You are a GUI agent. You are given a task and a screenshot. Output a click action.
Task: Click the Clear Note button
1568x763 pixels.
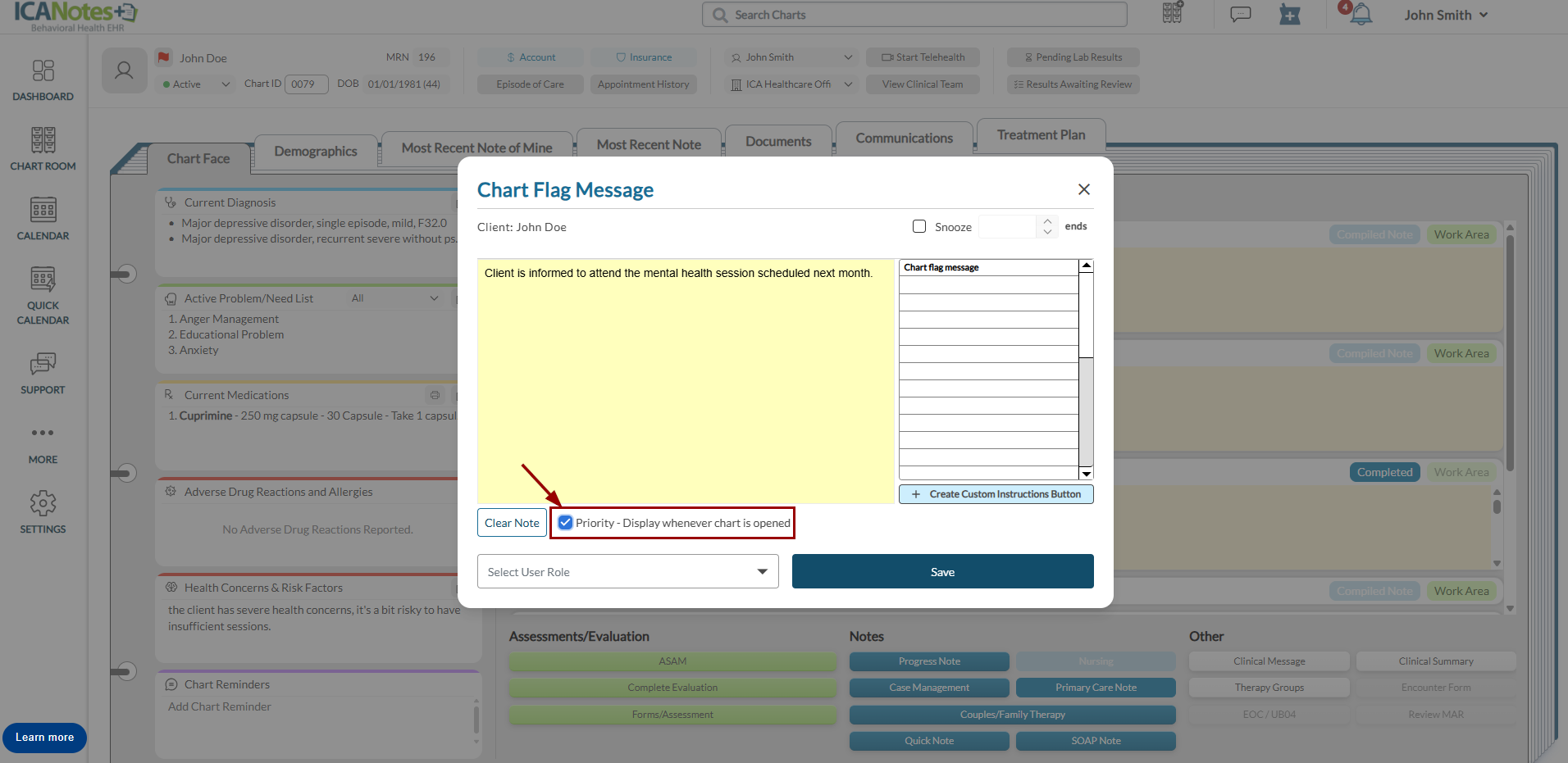(x=512, y=523)
